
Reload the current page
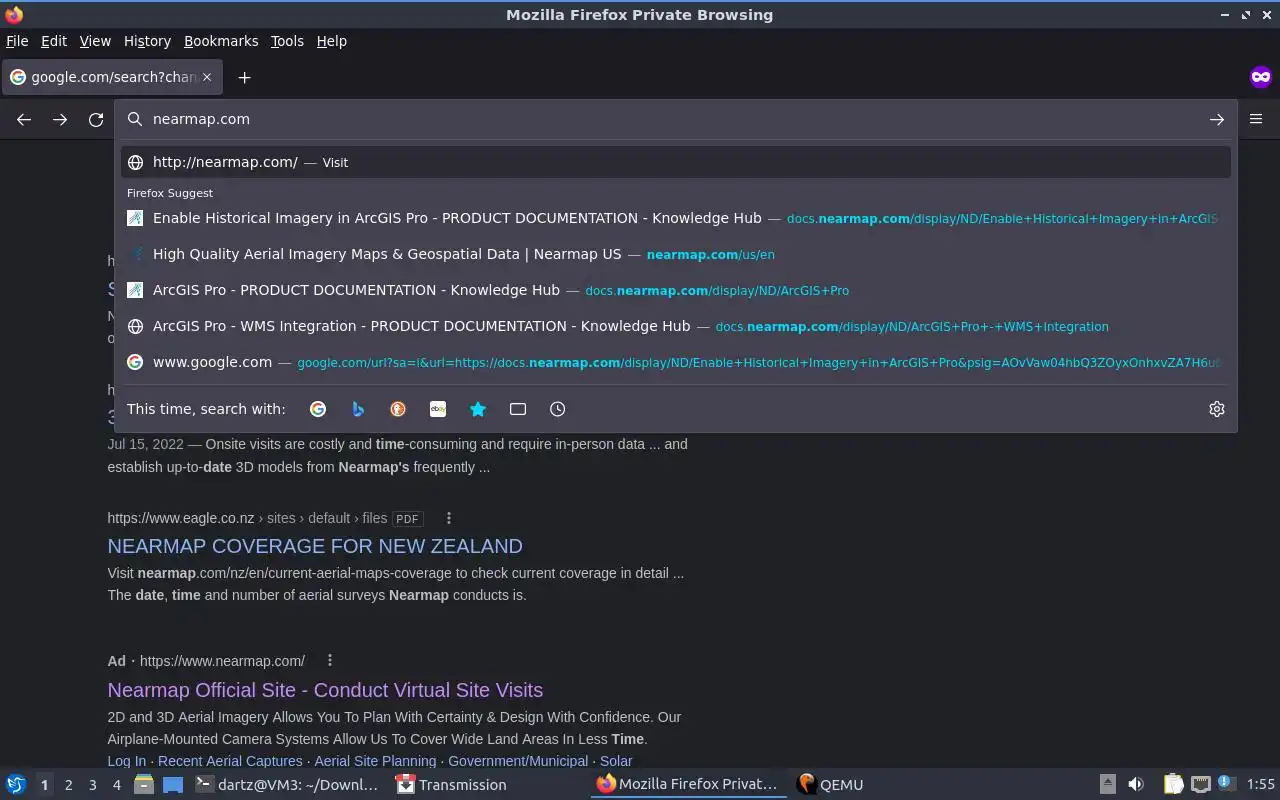[x=96, y=119]
